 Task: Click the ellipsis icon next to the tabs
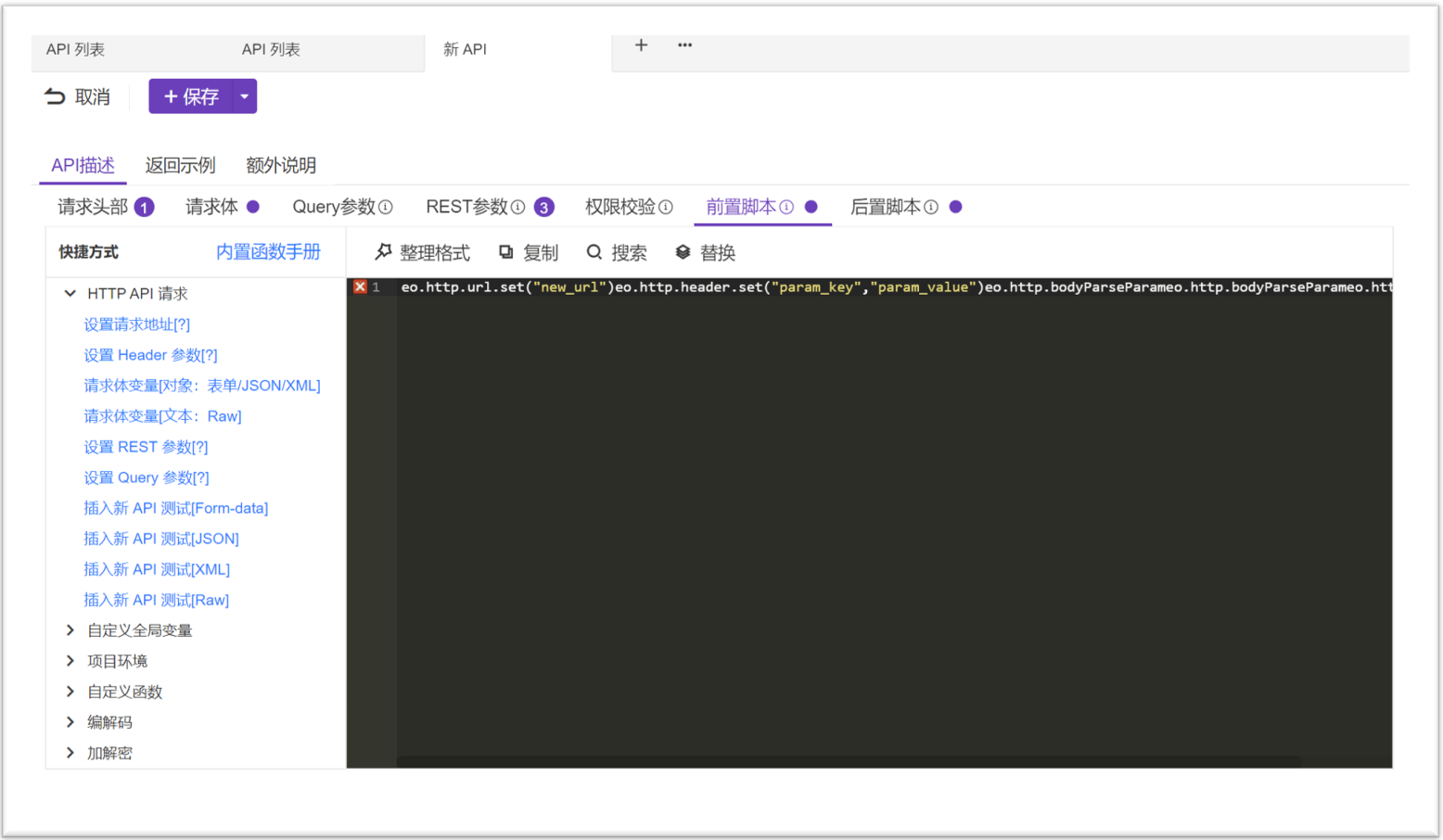(684, 45)
